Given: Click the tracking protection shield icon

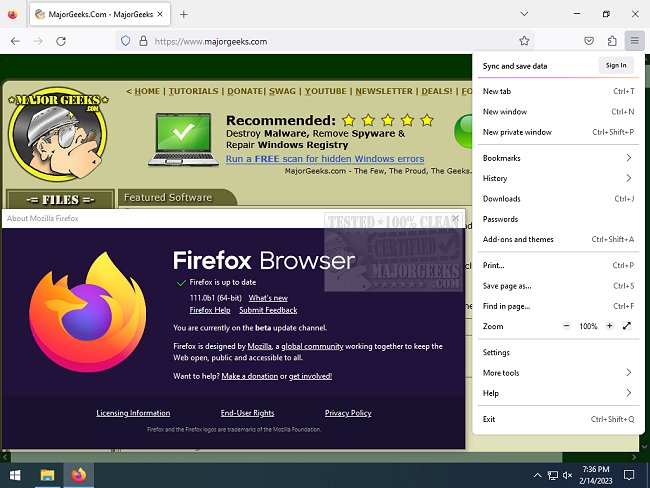Looking at the screenshot, I should click(x=126, y=41).
